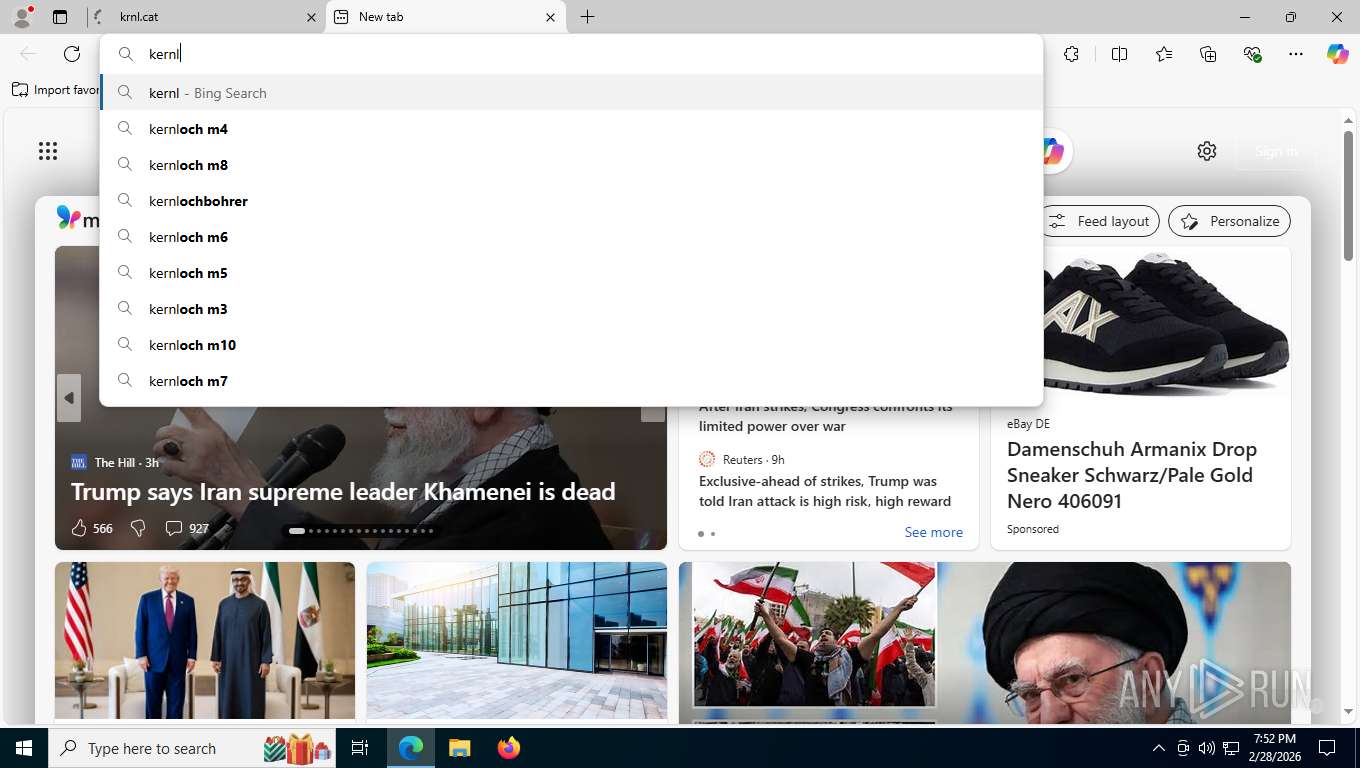Go to previous news slide arrow
Image resolution: width=1360 pixels, height=768 pixels.
pyautogui.click(x=68, y=398)
